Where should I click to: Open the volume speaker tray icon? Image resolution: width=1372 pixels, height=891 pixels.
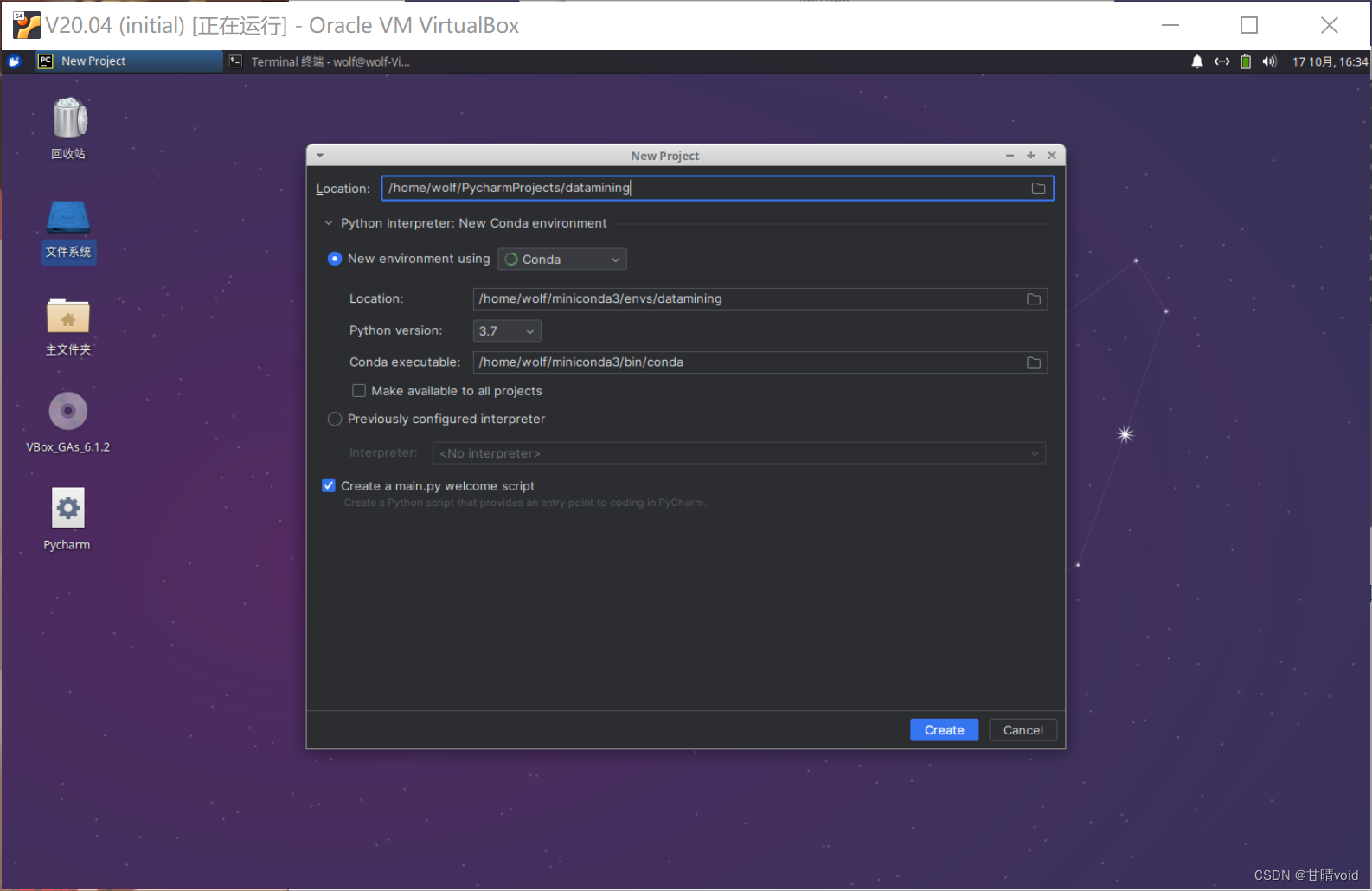(1269, 61)
